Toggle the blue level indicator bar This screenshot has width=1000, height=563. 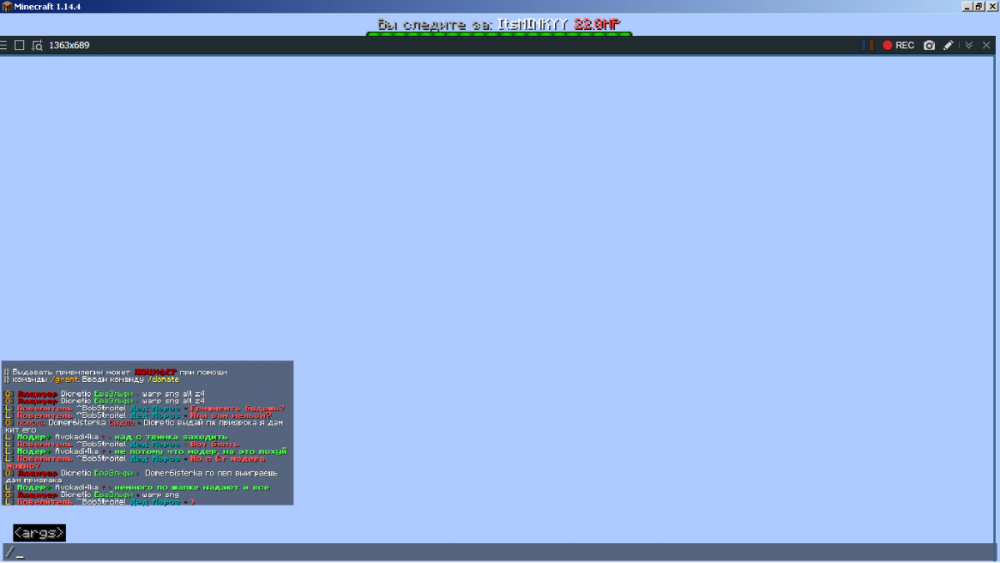click(x=864, y=45)
